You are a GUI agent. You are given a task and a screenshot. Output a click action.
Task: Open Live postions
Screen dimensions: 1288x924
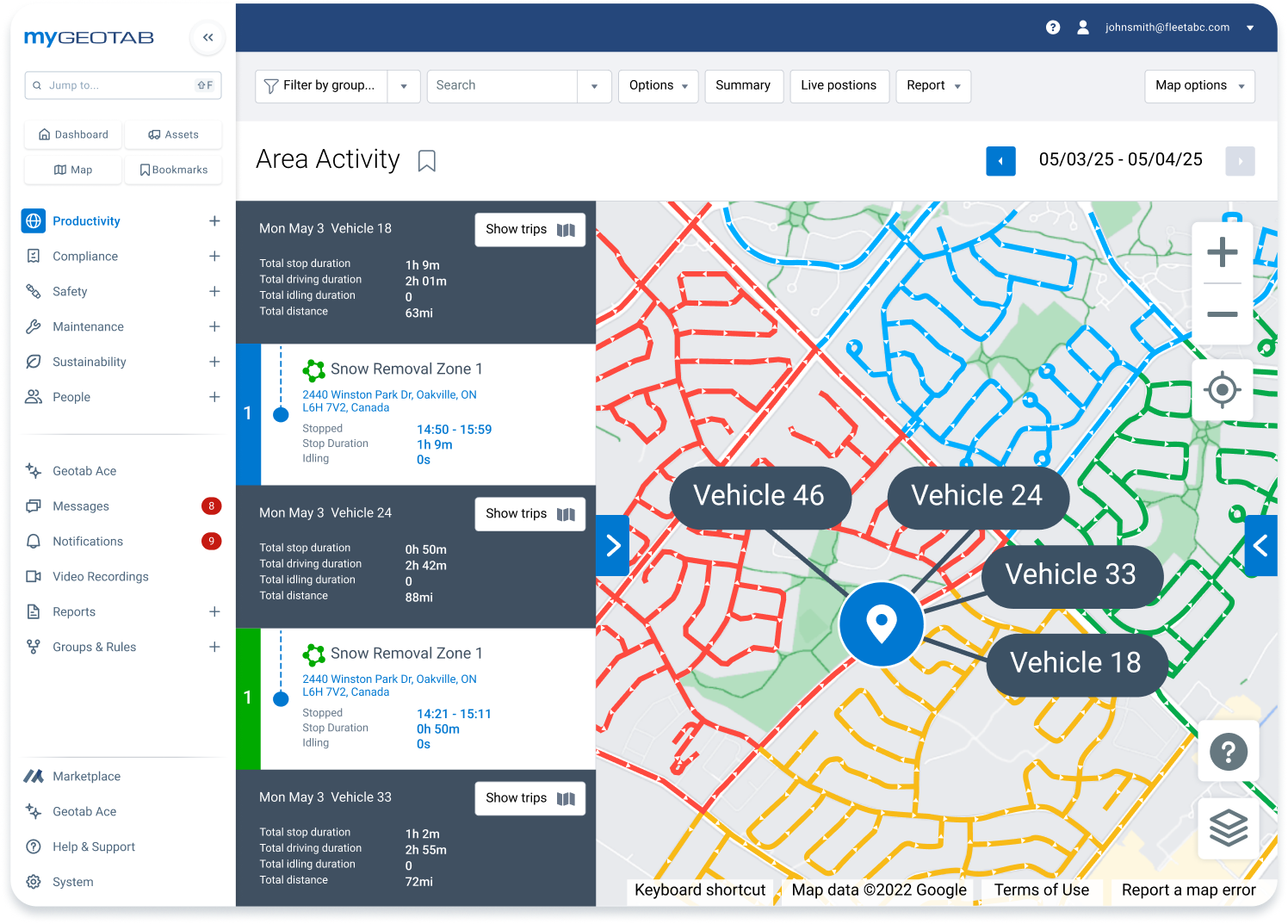(839, 86)
